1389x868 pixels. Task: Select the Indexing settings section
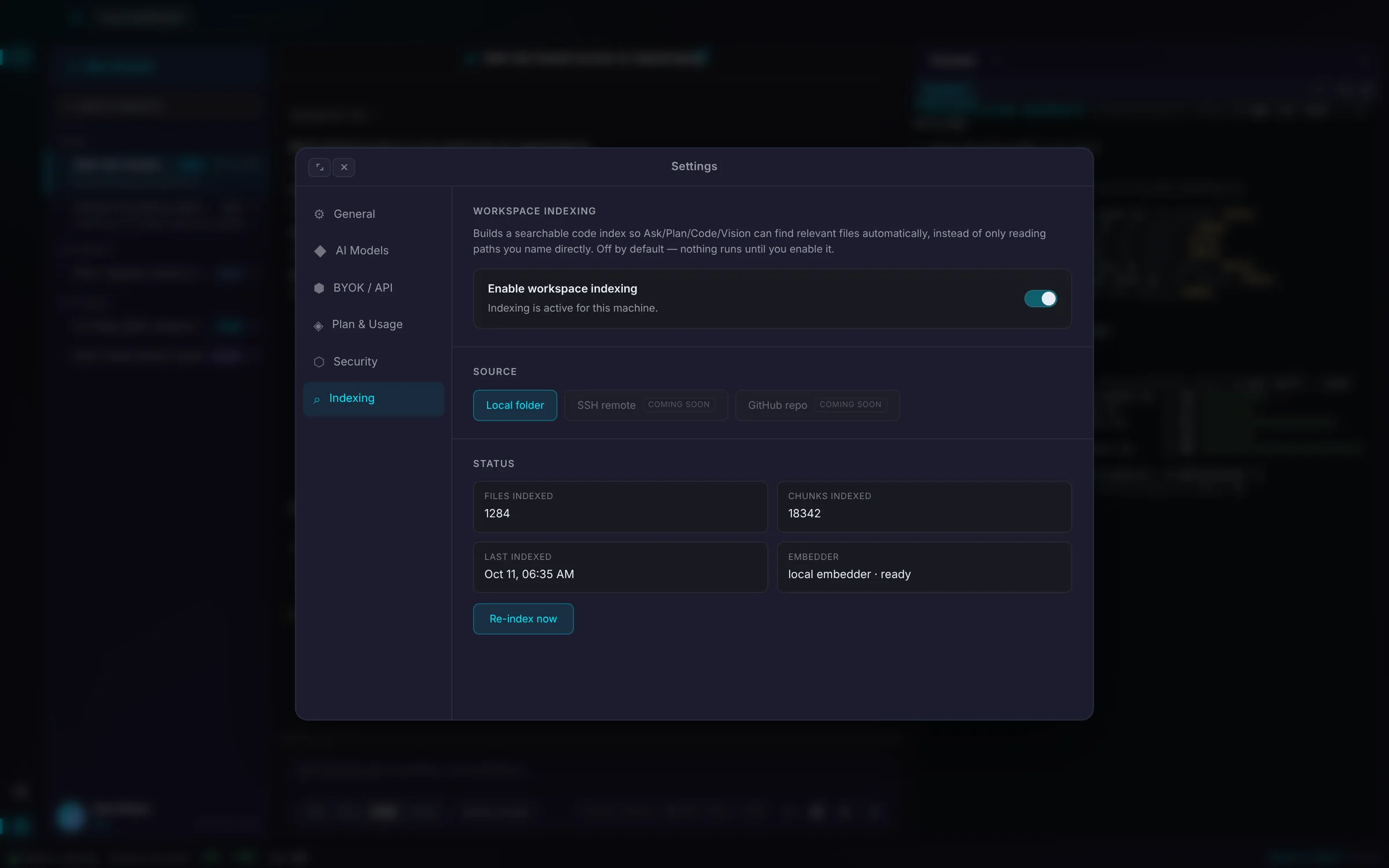click(373, 399)
